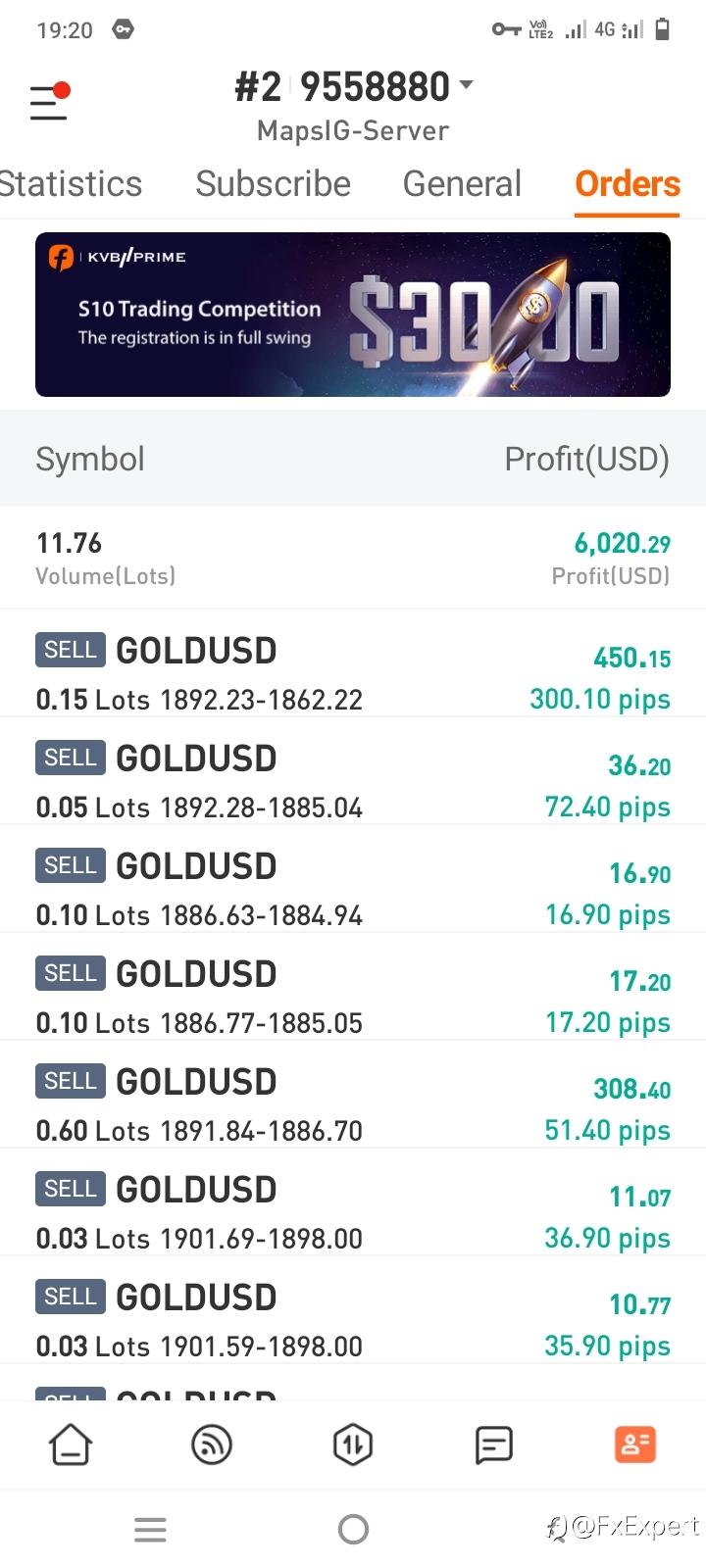Tap the Symbol column header

(x=90, y=459)
